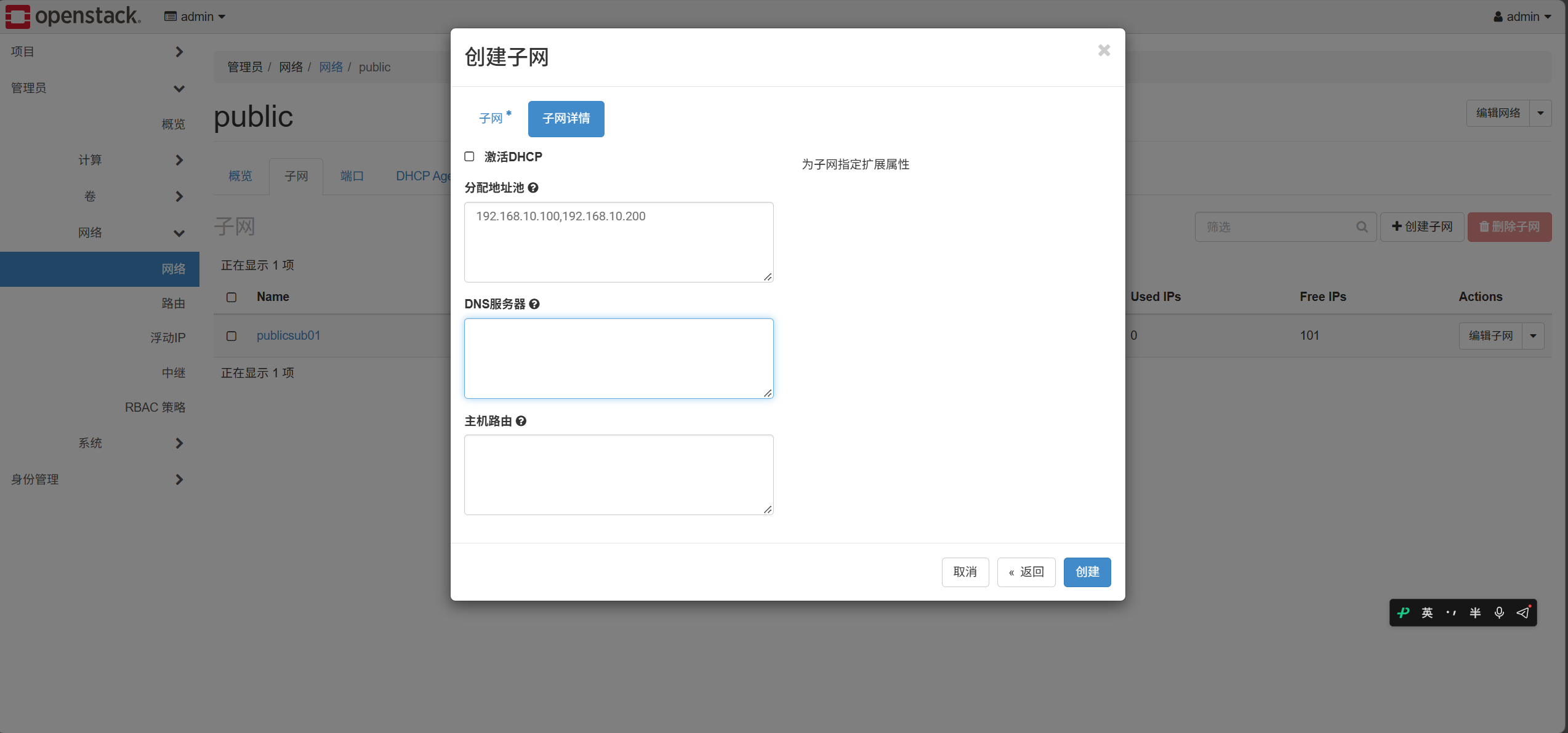Viewport: 1568px width, 733px height.
Task: Expand the 项目 sidebar section
Action: click(x=100, y=52)
